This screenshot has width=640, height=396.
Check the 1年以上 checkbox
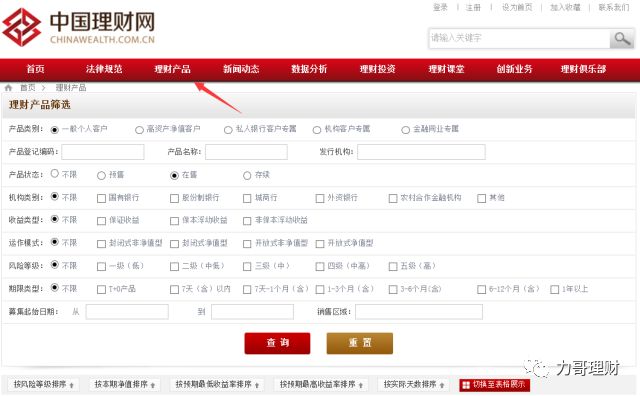(554, 289)
